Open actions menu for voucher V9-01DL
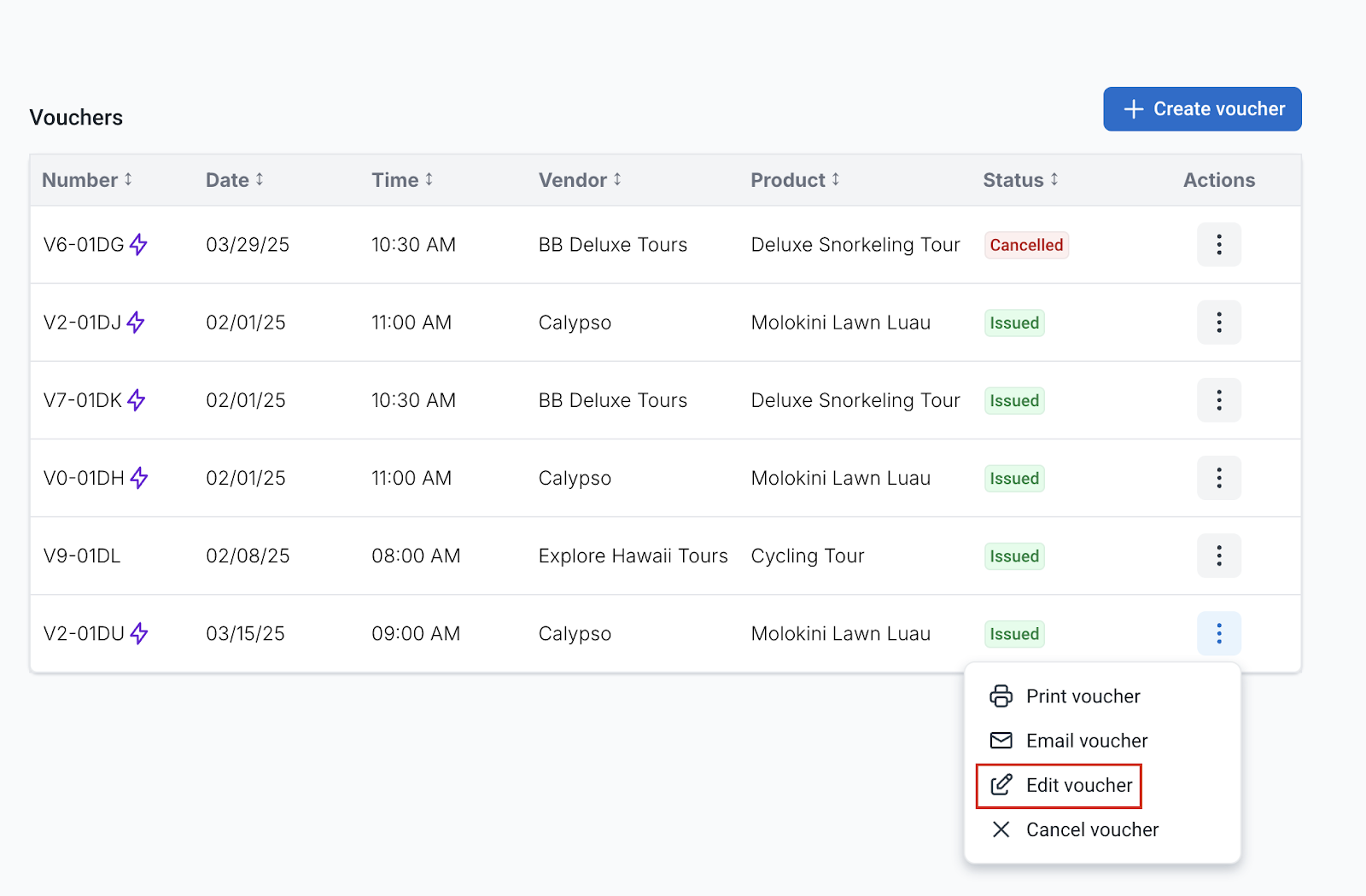 click(x=1218, y=556)
